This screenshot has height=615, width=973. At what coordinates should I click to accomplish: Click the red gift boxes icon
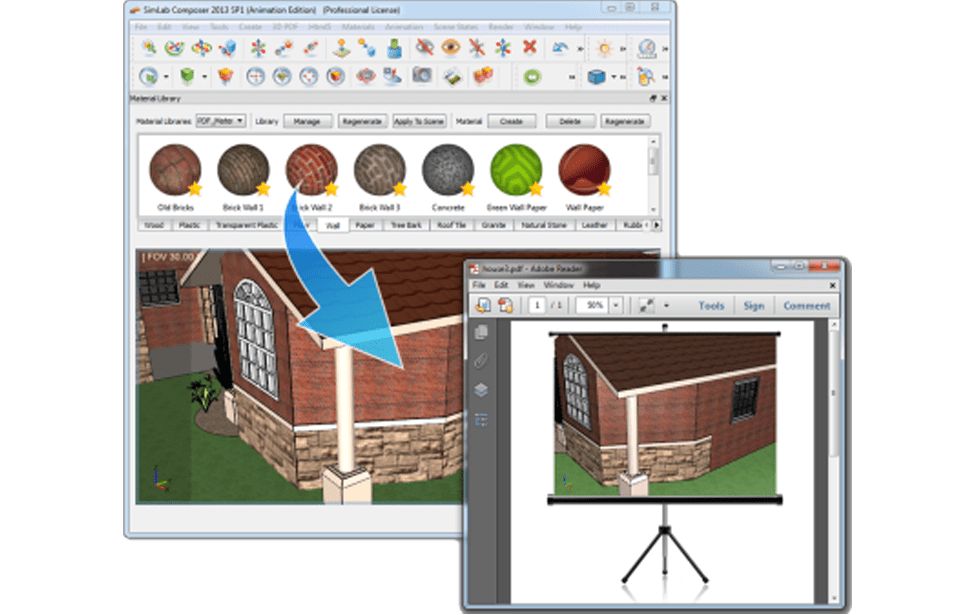click(x=483, y=76)
